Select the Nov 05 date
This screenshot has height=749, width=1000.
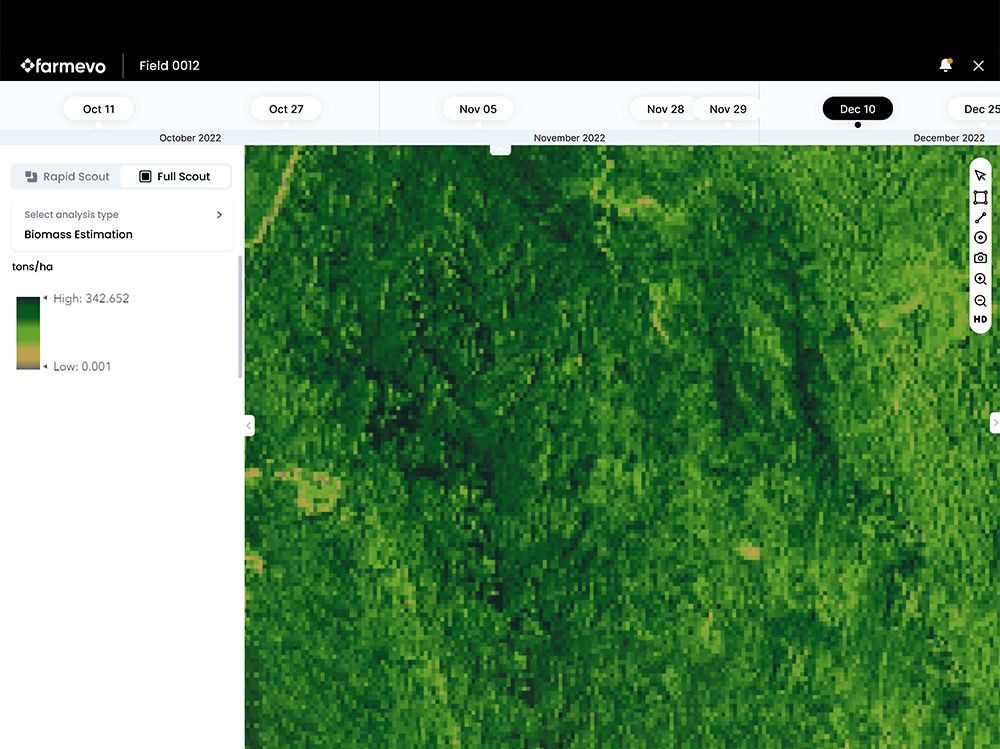coord(477,109)
